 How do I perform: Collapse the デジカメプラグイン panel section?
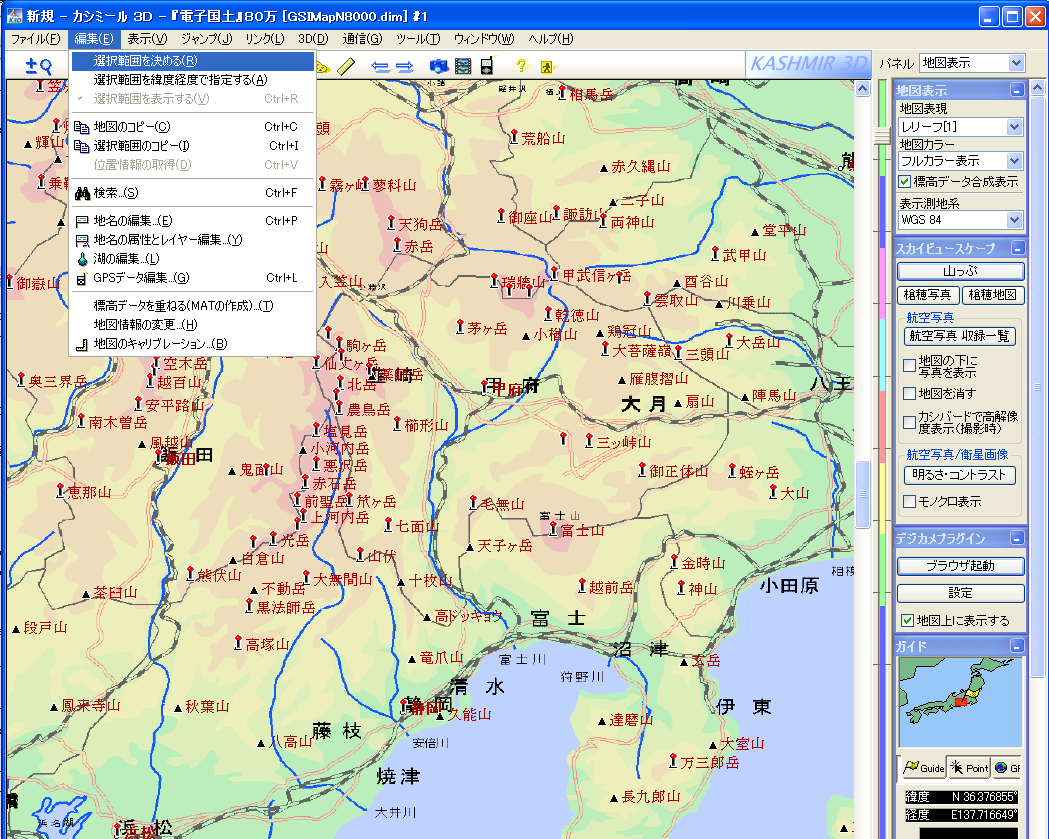click(1017, 539)
